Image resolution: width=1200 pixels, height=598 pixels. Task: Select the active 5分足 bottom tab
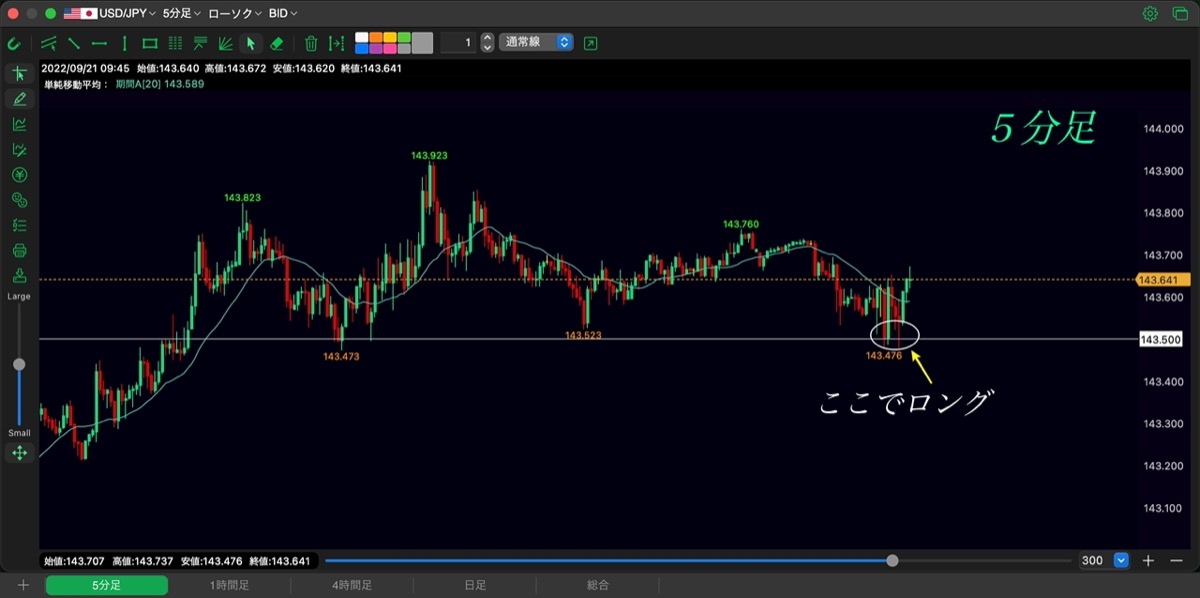(x=107, y=585)
